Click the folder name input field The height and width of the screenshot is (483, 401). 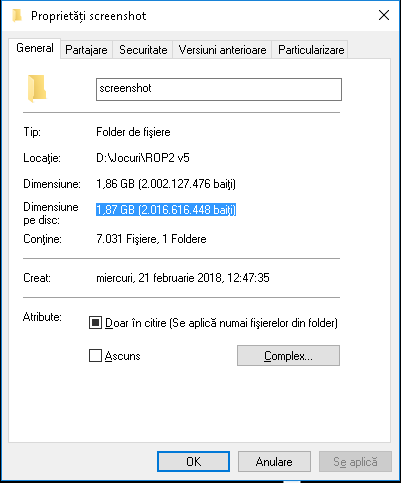(219, 89)
